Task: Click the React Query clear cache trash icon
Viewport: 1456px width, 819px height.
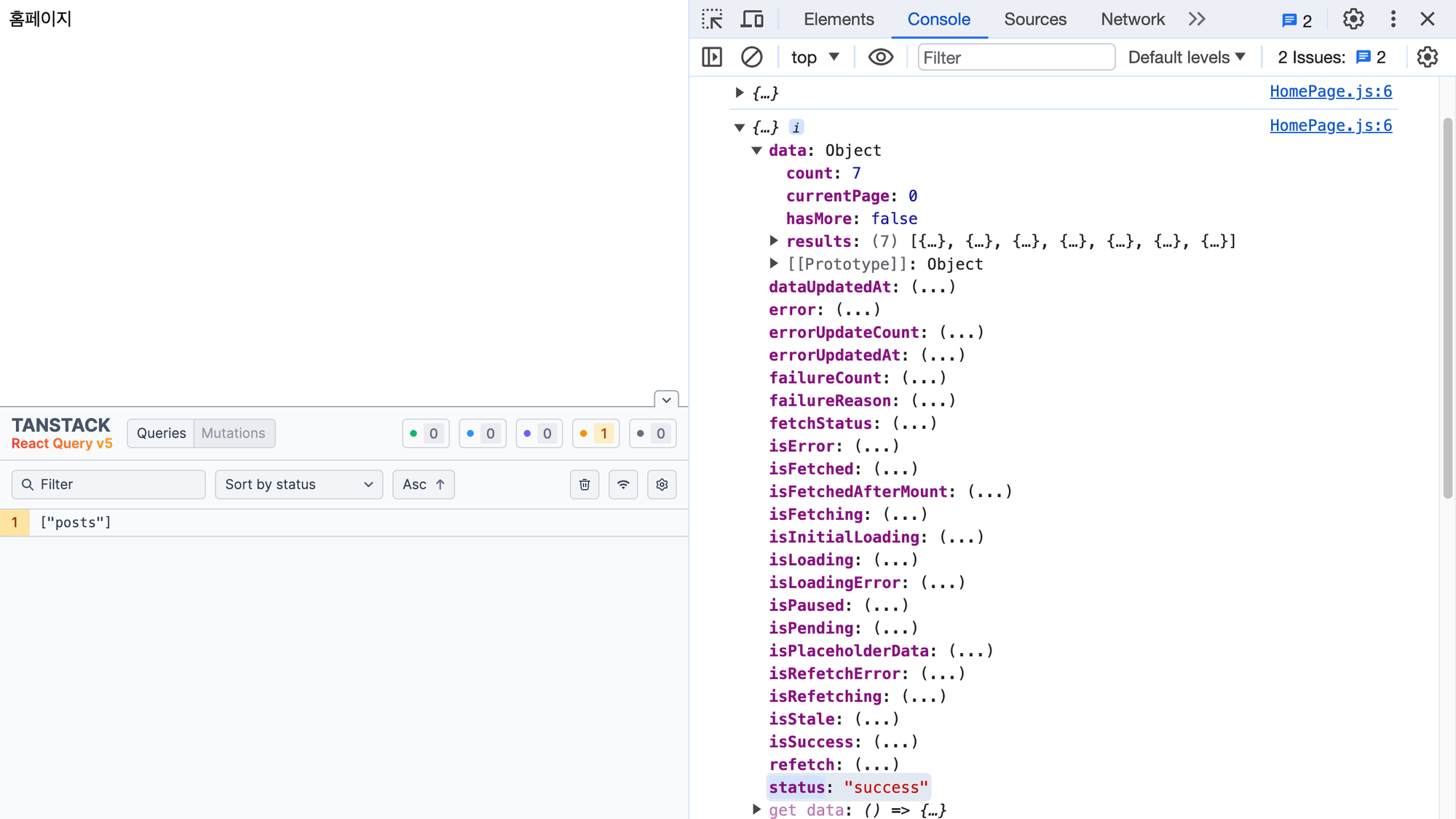Action: point(585,485)
